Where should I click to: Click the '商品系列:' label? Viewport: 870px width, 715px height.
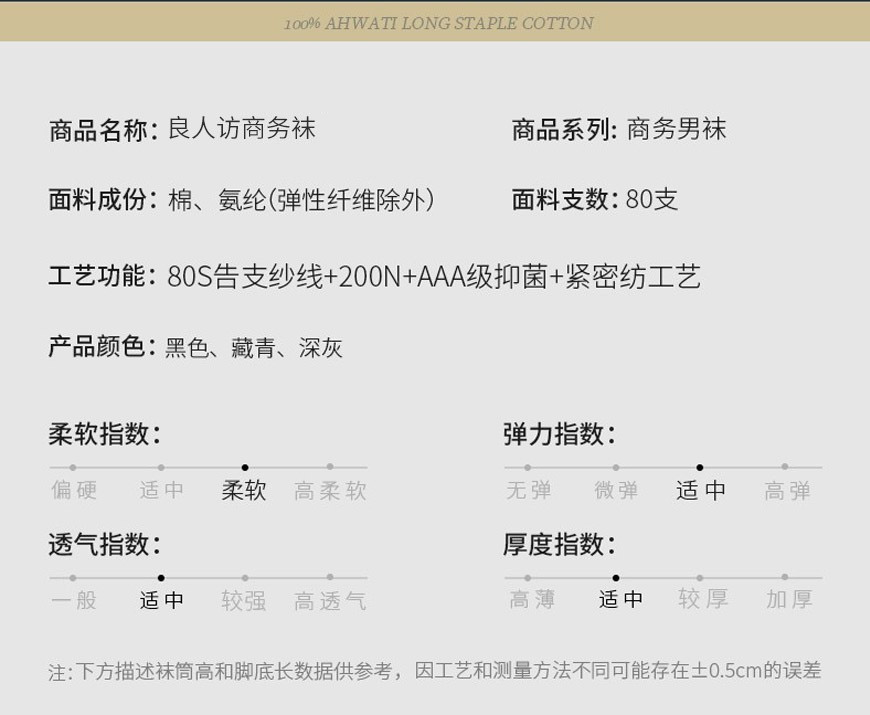564,130
